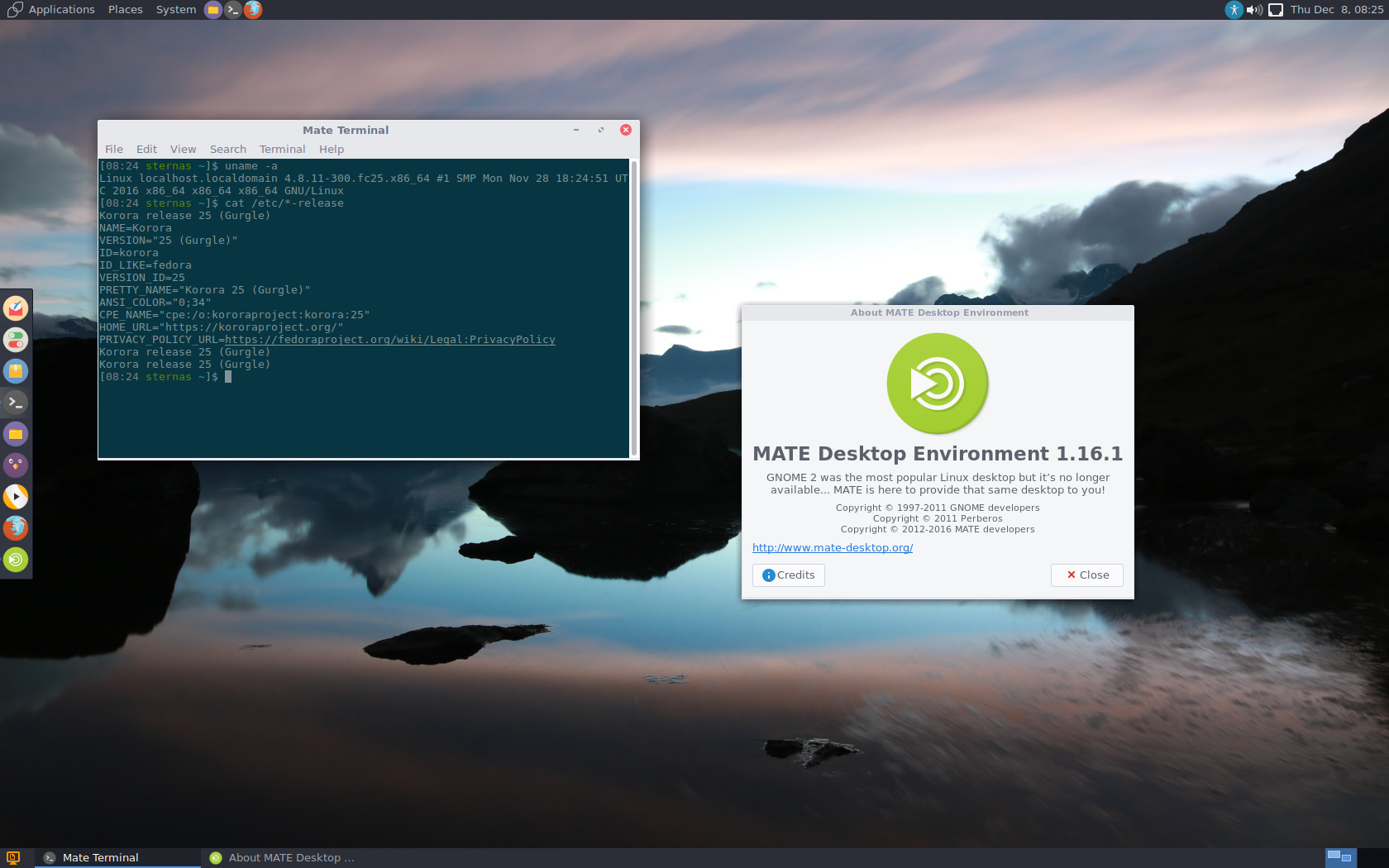Click the MATE logo icon in the dock
Viewport: 1389px width, 868px height.
click(16, 560)
